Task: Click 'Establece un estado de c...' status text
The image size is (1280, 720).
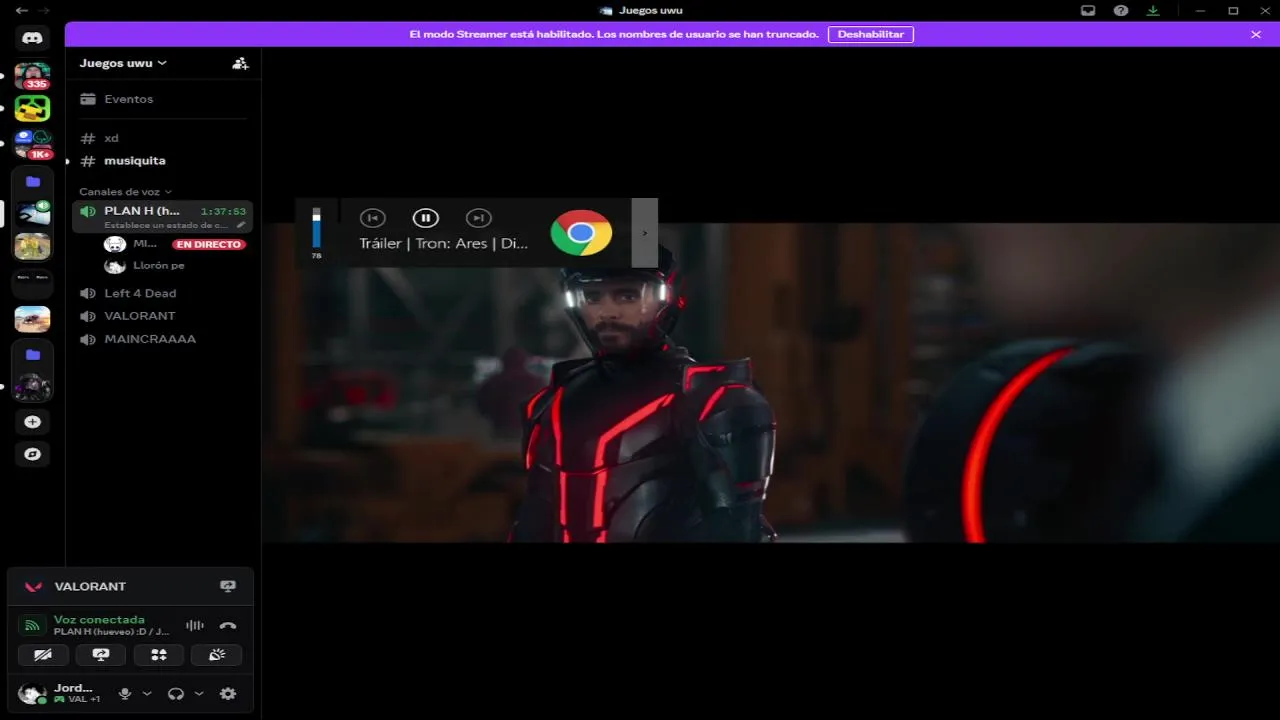Action: [x=166, y=225]
